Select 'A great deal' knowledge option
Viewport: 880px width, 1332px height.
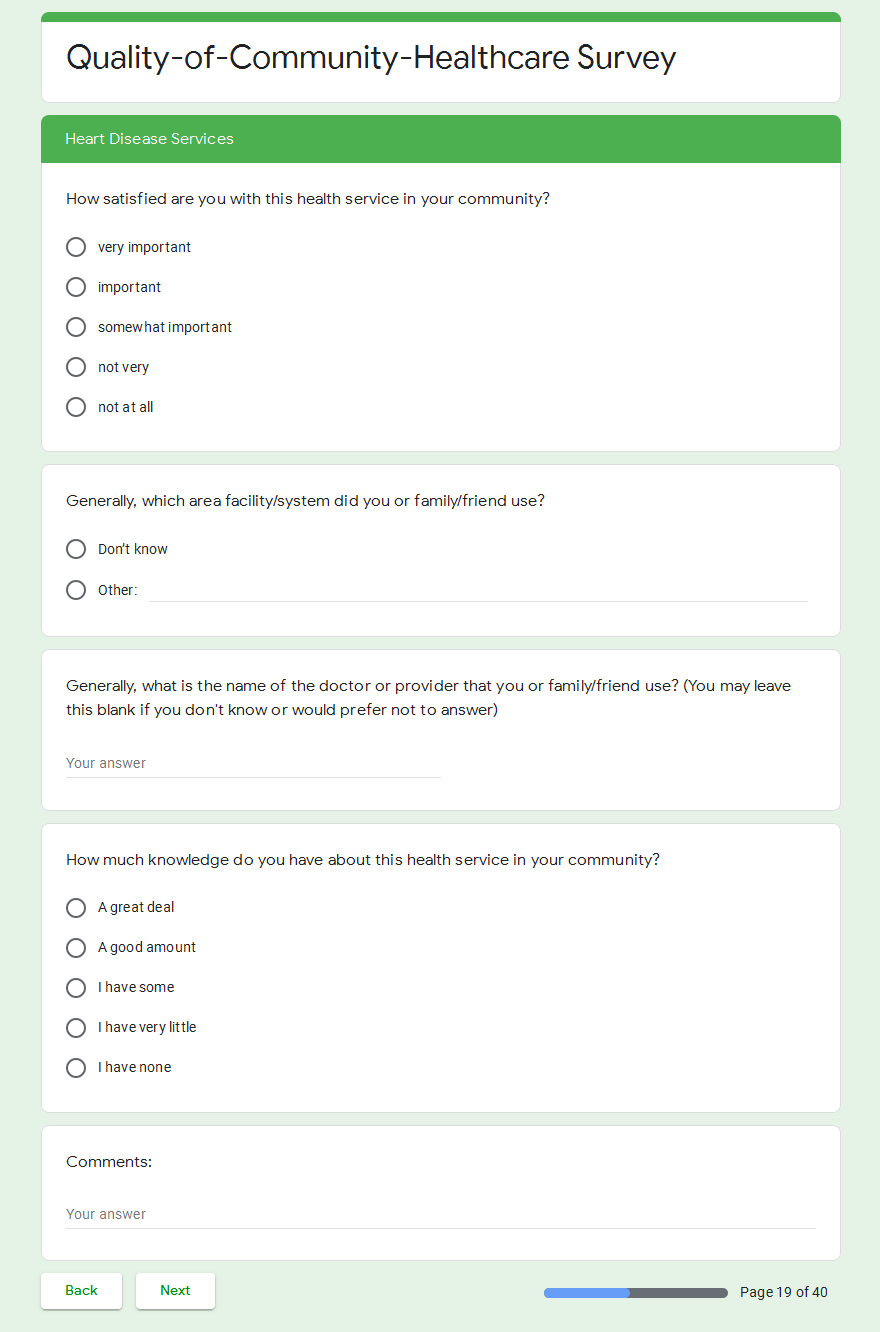click(76, 908)
